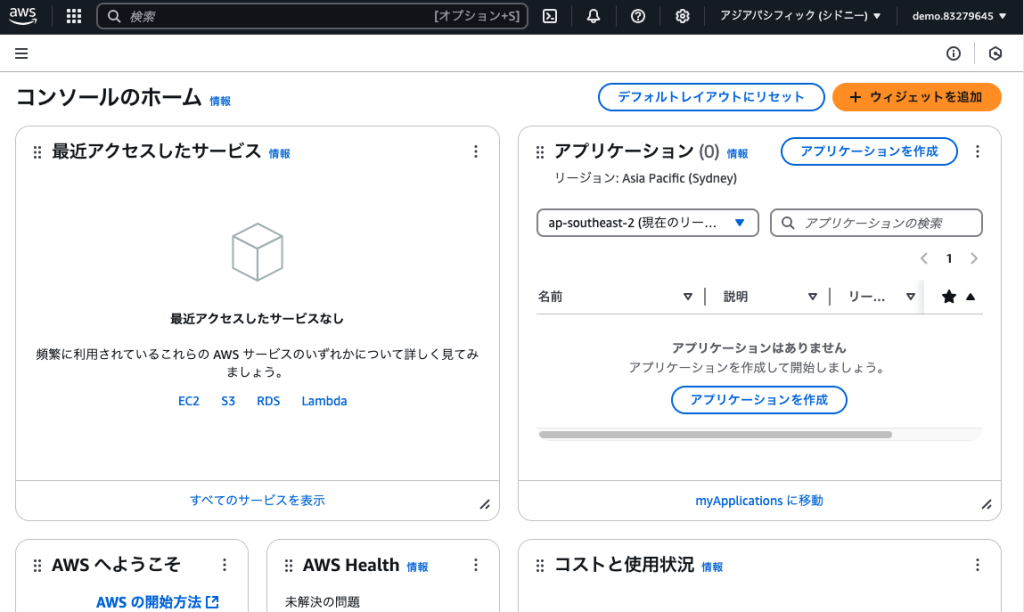Open the S3 service link
The image size is (1024, 612).
(228, 401)
